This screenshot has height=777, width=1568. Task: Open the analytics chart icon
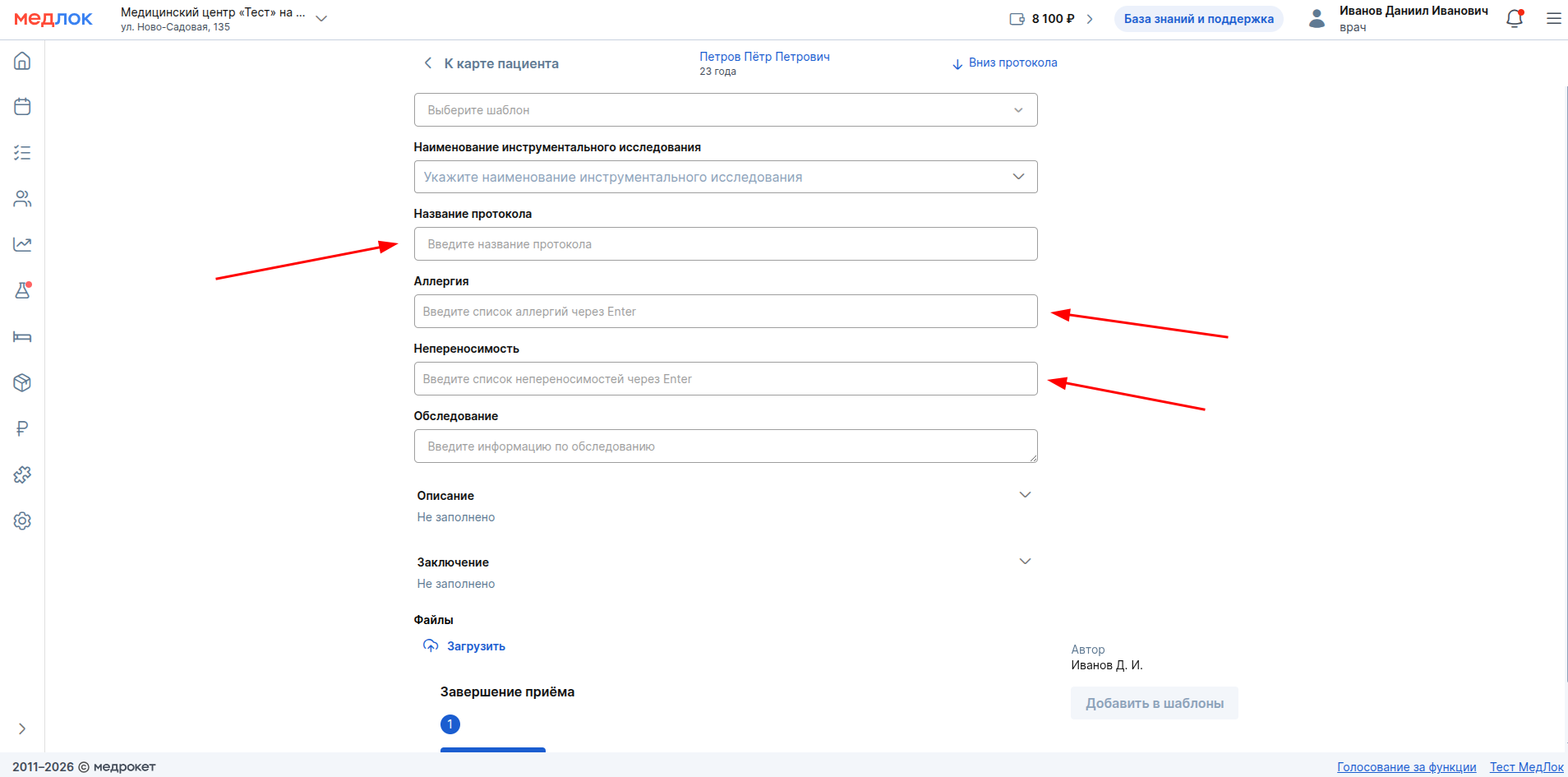[x=22, y=245]
